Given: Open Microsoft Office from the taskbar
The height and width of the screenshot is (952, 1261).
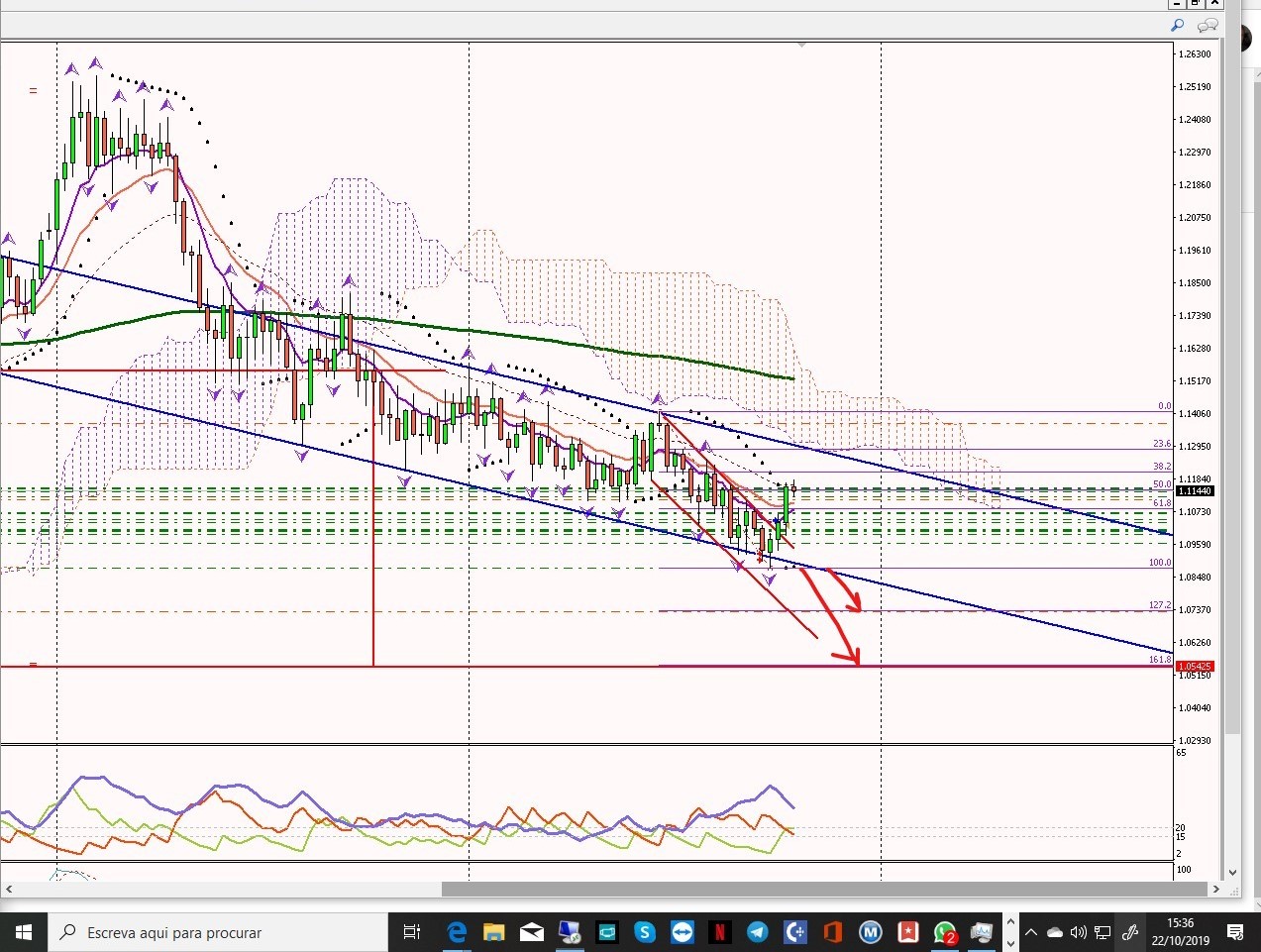Looking at the screenshot, I should 832,932.
